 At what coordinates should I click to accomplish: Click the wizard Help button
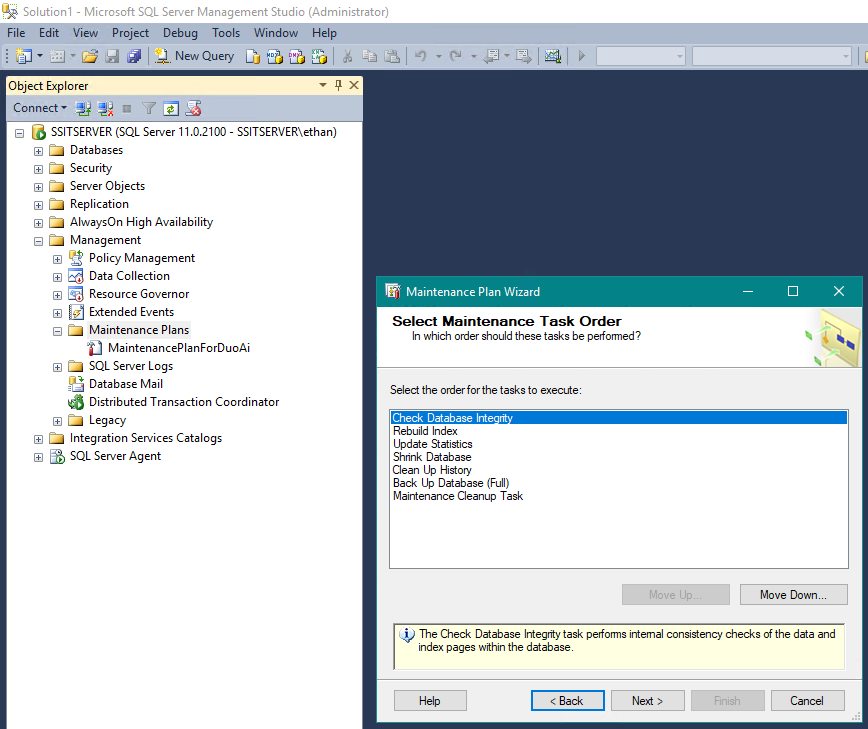(430, 701)
